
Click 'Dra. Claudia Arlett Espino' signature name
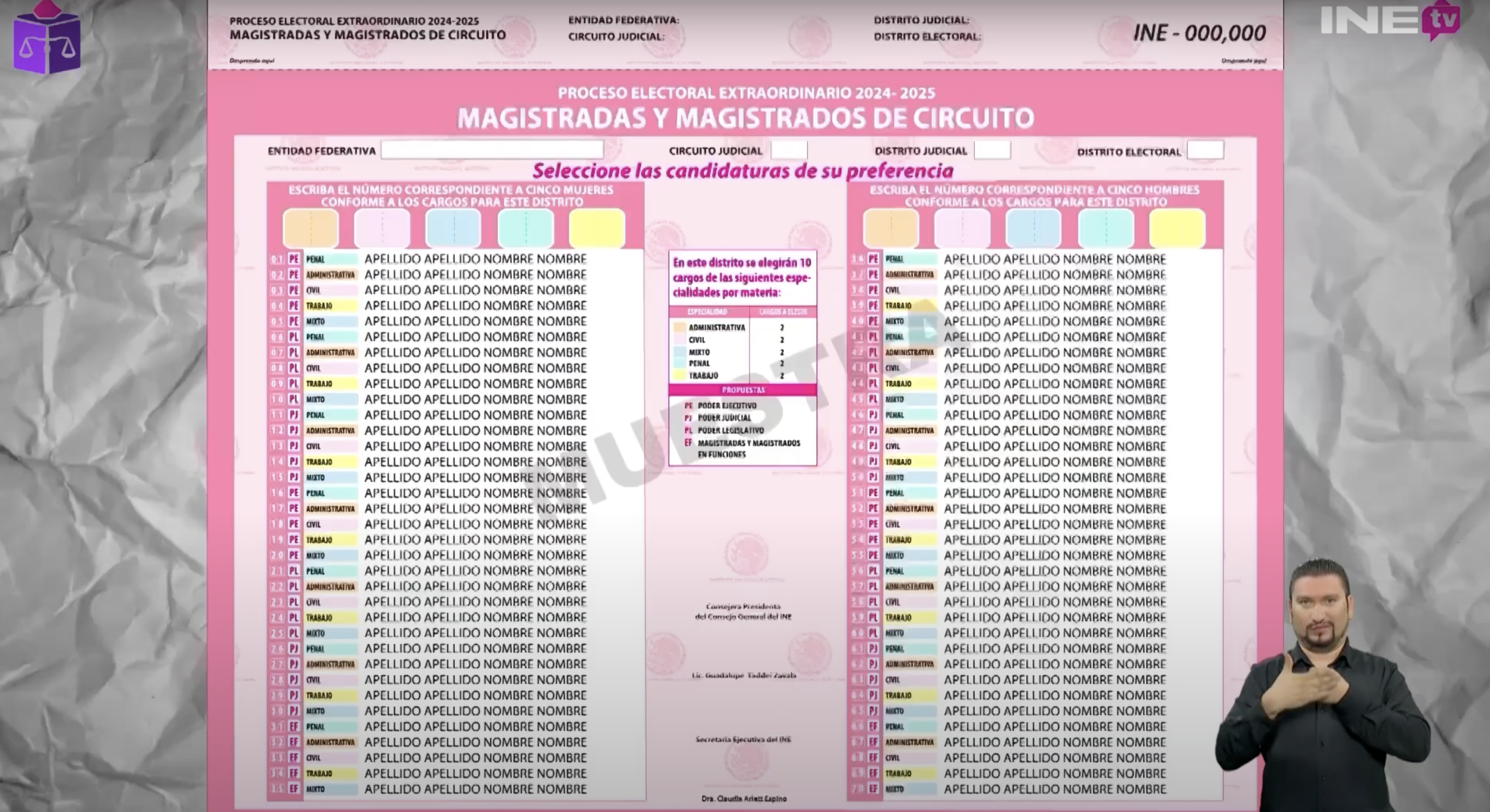point(744,799)
